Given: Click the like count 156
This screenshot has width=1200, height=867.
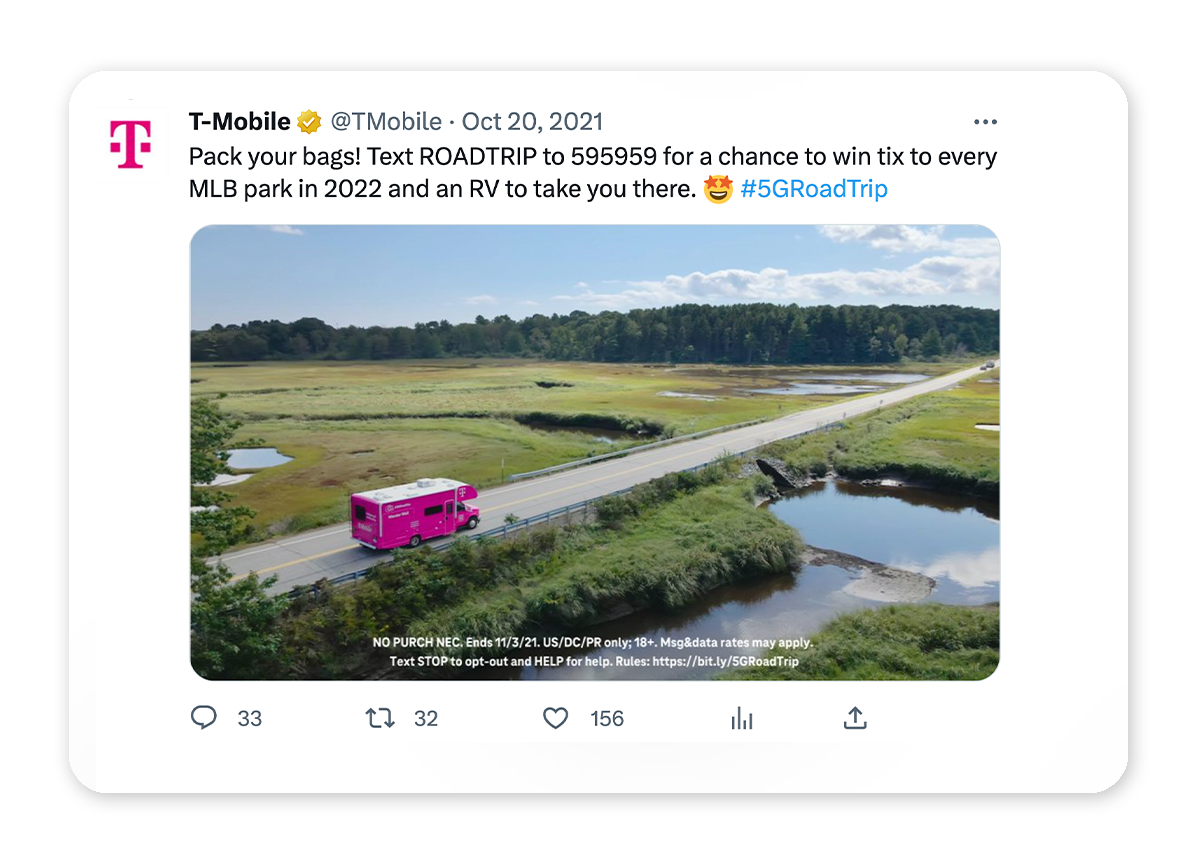Looking at the screenshot, I should tap(607, 719).
